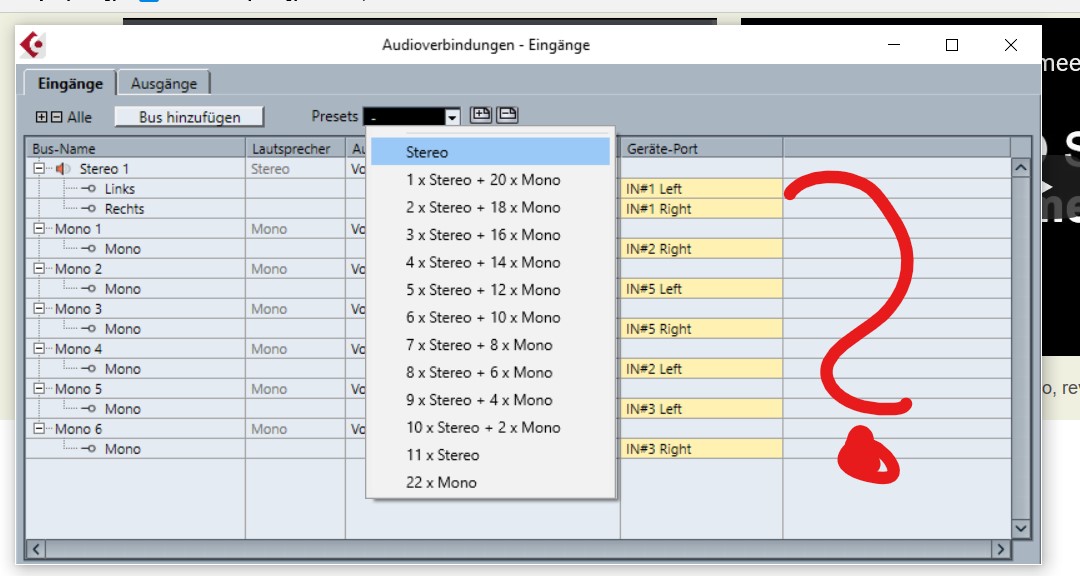This screenshot has width=1080, height=576.
Task: Select the 22 x Mono preset
Action: 441,482
